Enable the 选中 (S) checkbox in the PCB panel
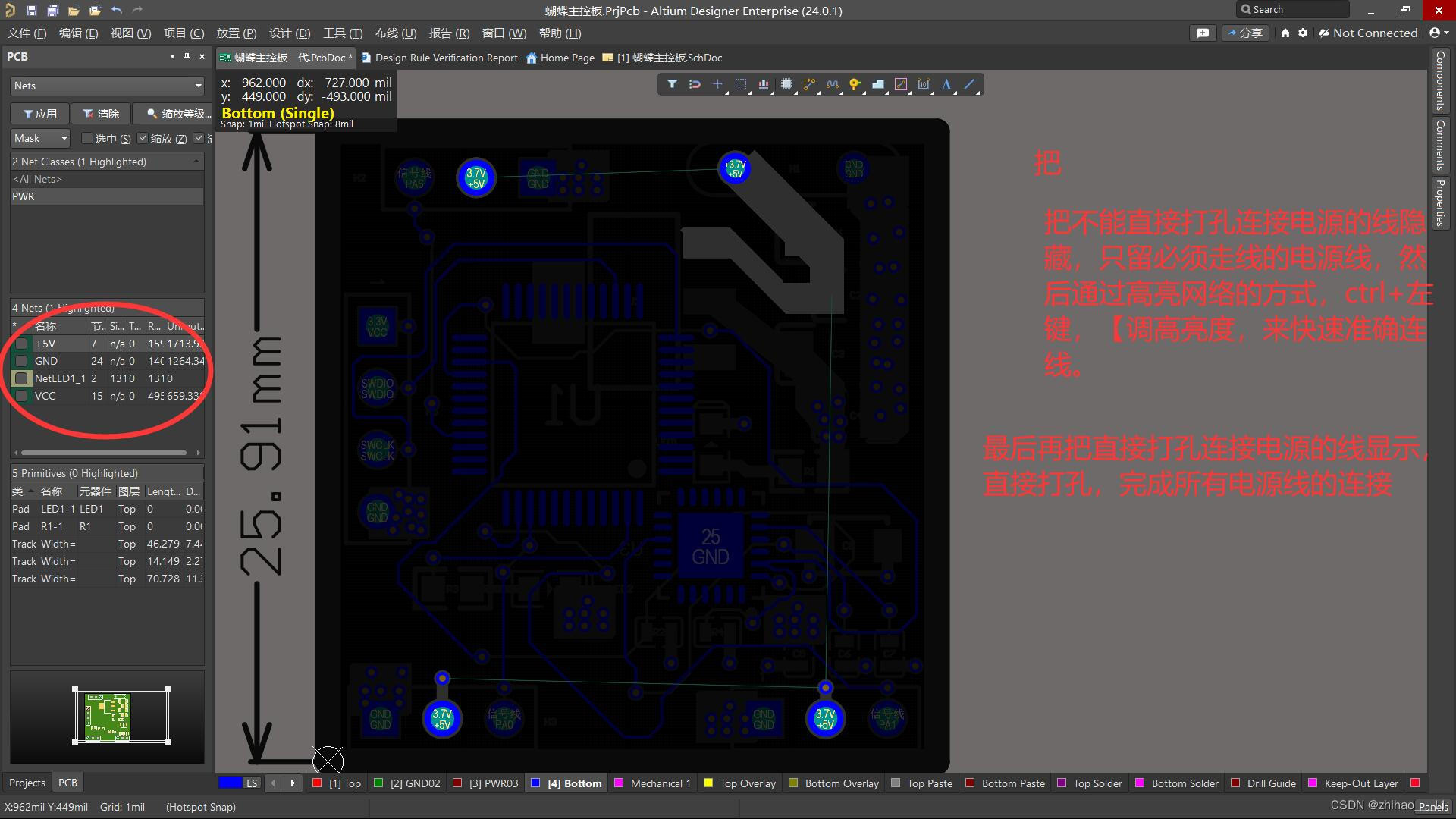The width and height of the screenshot is (1456, 819). coord(87,139)
